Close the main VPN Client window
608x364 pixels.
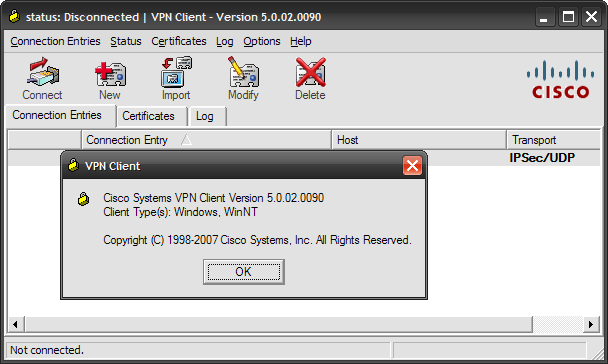pos(592,17)
